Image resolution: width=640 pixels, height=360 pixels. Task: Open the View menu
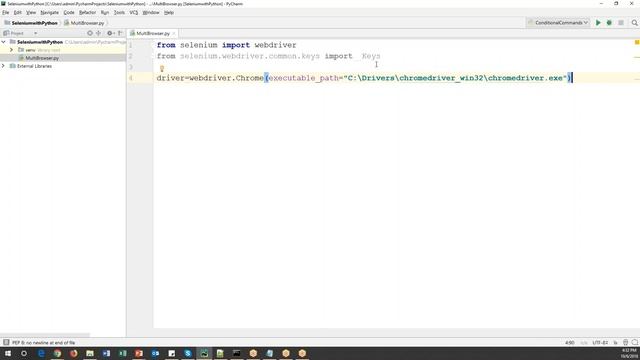31,13
